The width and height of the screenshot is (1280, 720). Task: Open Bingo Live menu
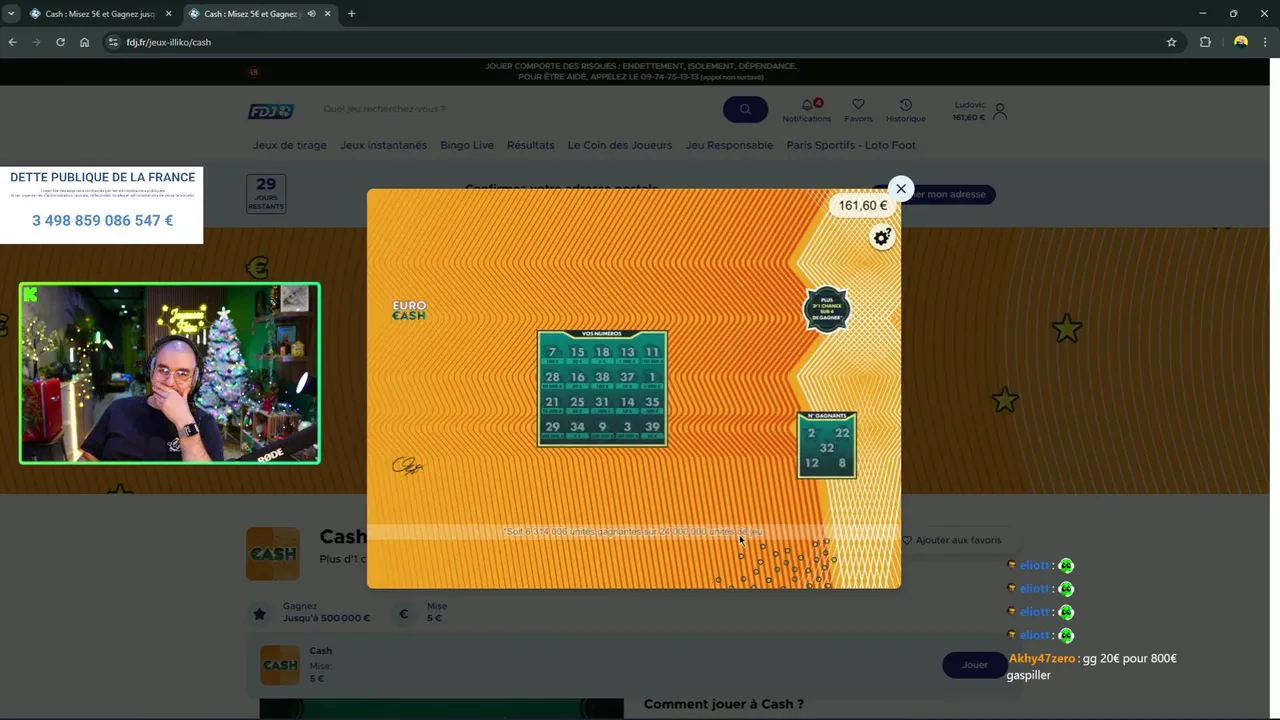point(467,145)
